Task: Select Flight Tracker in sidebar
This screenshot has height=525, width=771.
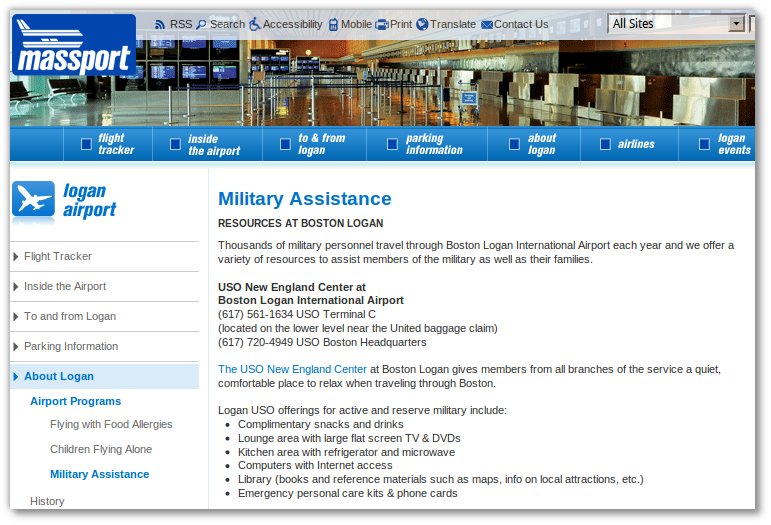Action: [x=58, y=257]
